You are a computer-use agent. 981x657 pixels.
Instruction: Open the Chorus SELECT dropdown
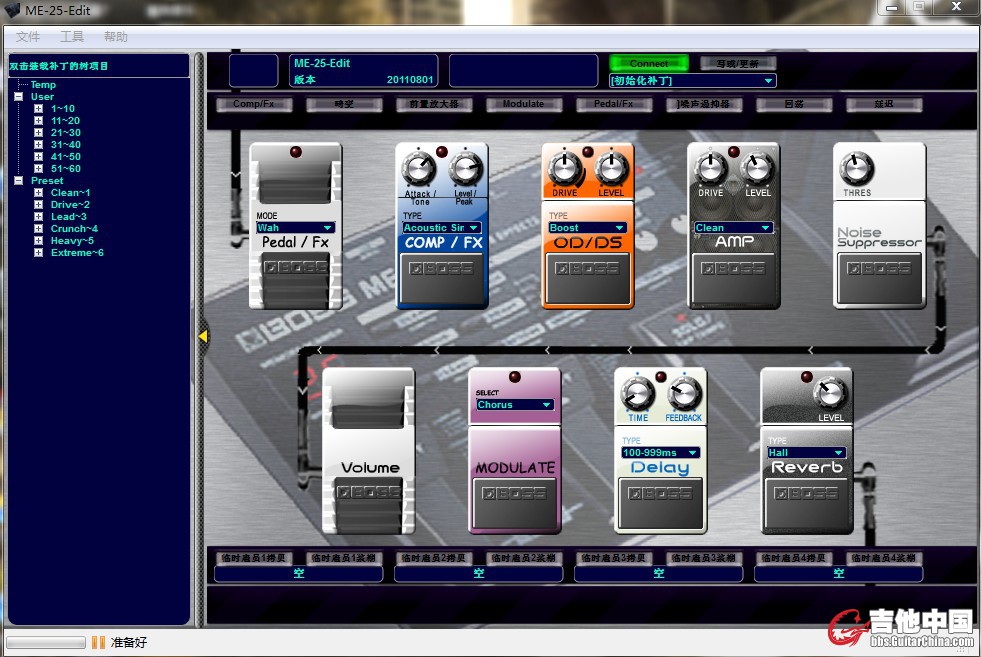pos(514,405)
